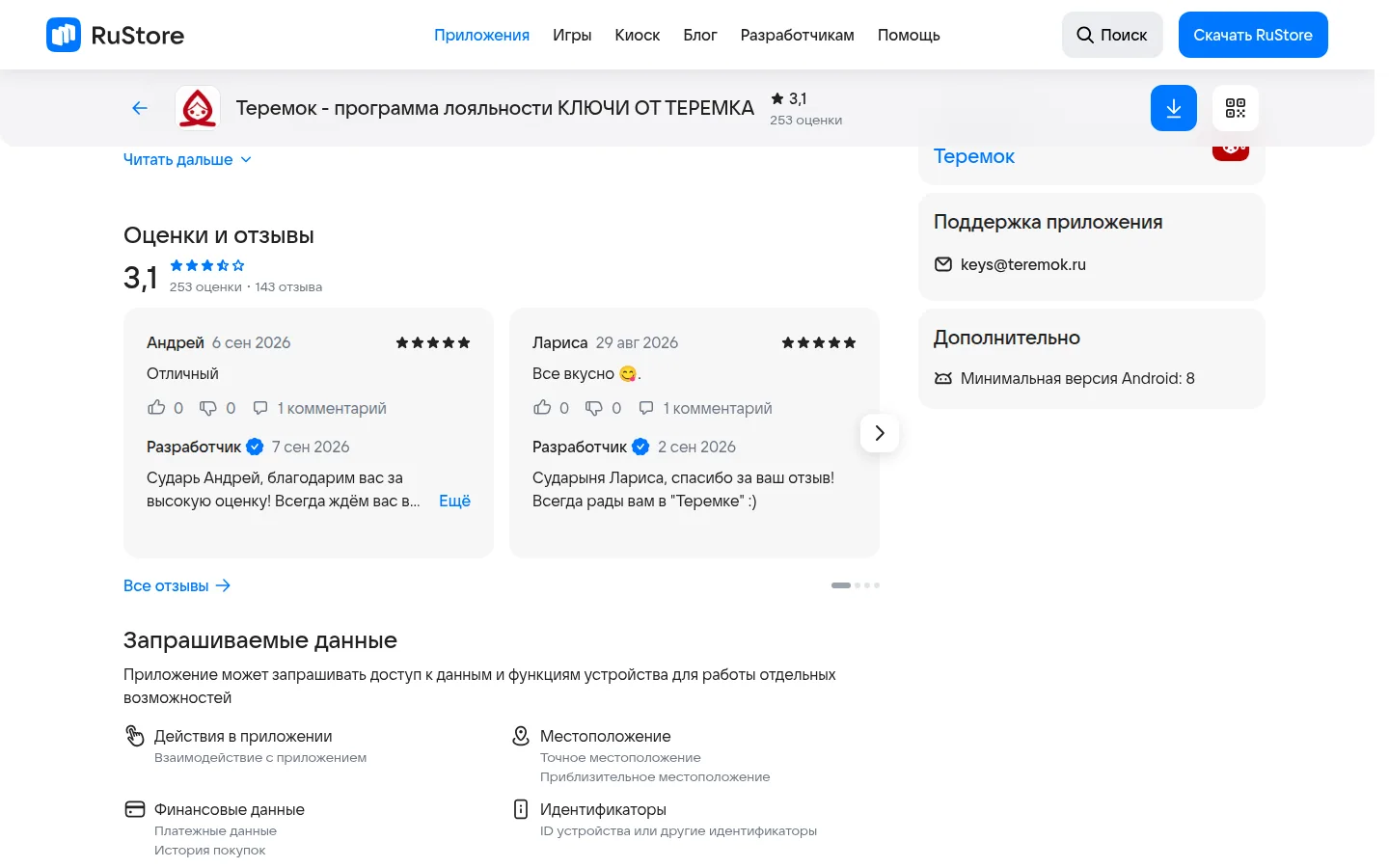This screenshot has height=868, width=1389.
Task: Open the red Теремок developer logo thumbnail
Action: click(x=1231, y=151)
